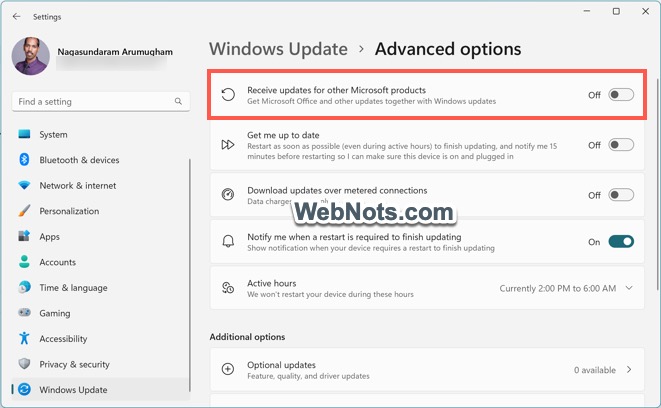Click the Personalization paintbrush icon
This screenshot has width=661, height=408.
click(24, 211)
